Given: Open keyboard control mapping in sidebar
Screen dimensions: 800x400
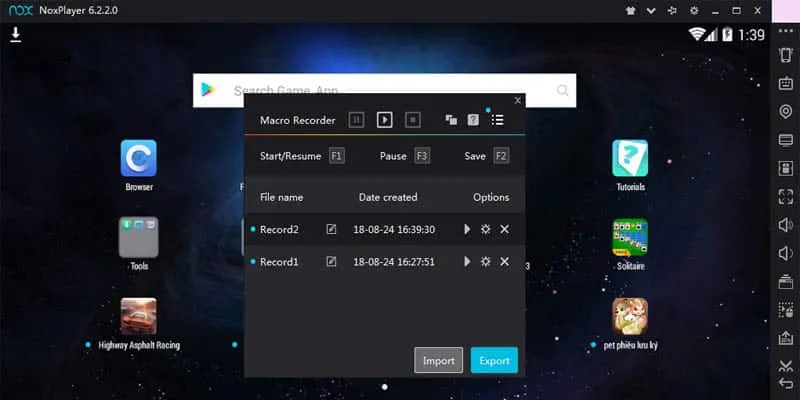Looking at the screenshot, I should [x=786, y=83].
